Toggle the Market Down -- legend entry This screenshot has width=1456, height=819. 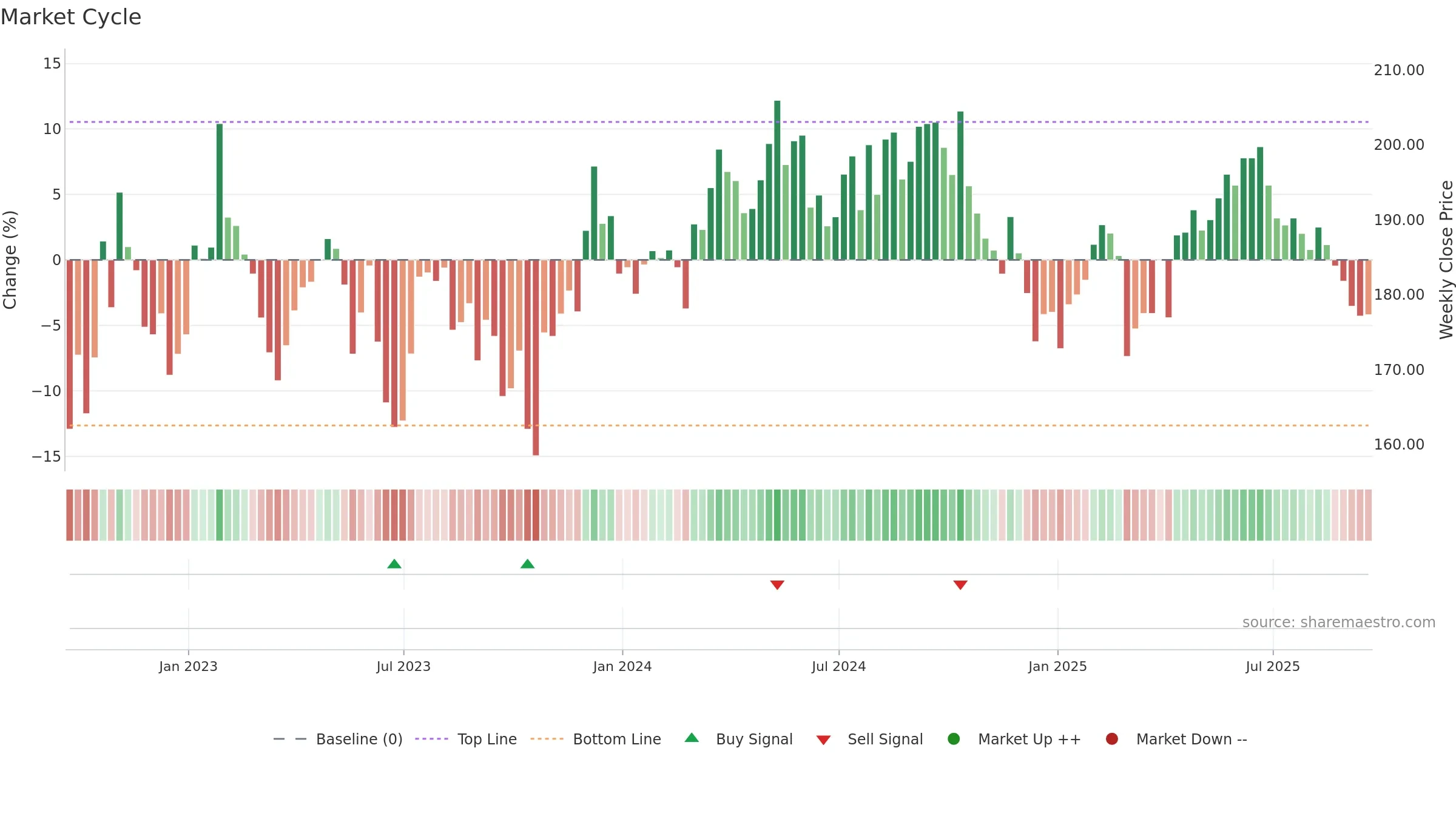point(1176,739)
